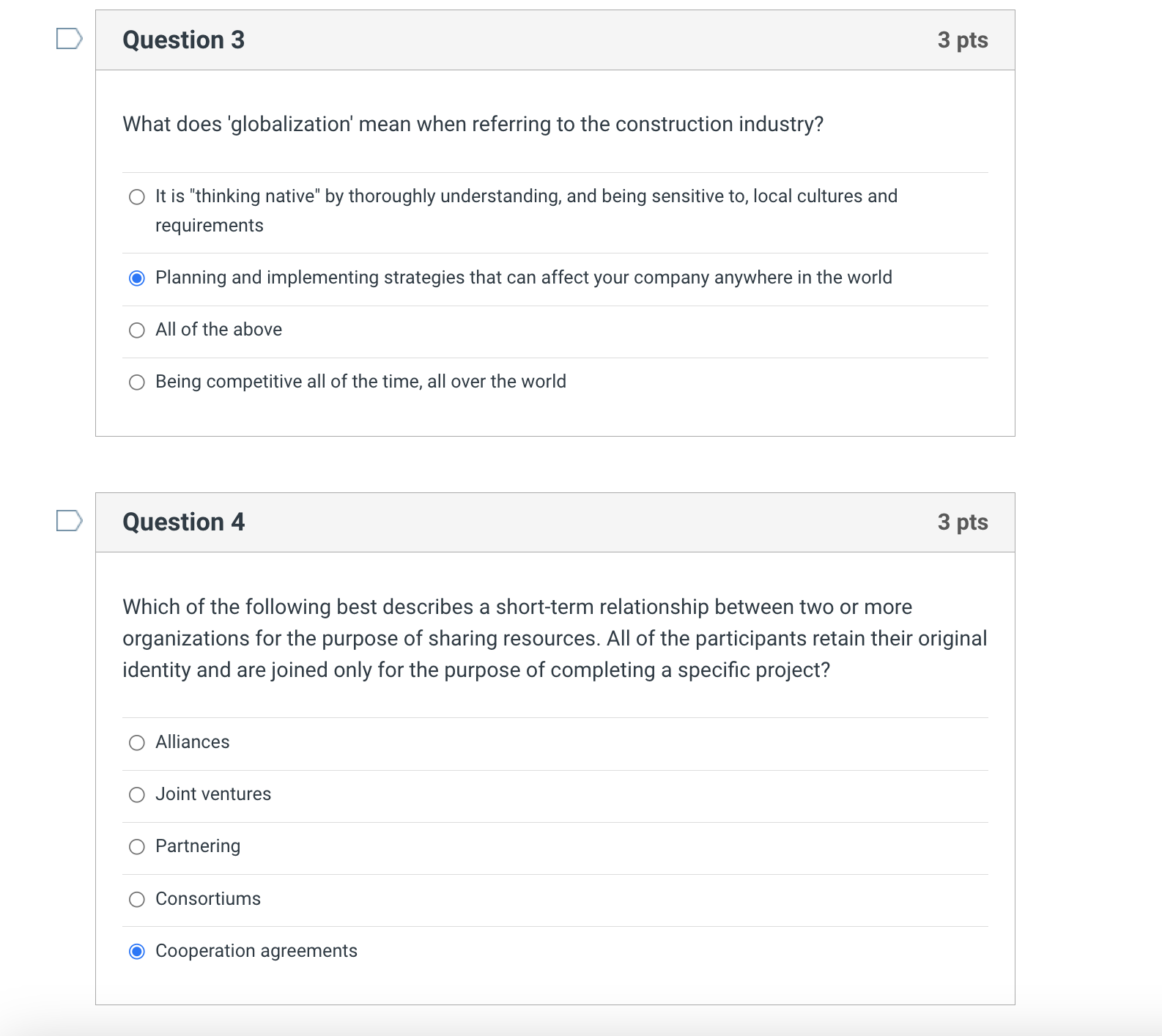The image size is (1162, 1036).
Task: Click the '3 pts' label for Question 4
Action: click(963, 522)
